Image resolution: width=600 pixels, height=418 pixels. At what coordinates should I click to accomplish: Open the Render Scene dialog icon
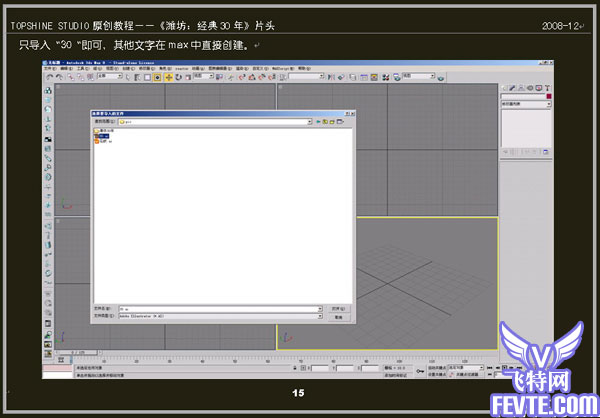click(x=397, y=77)
